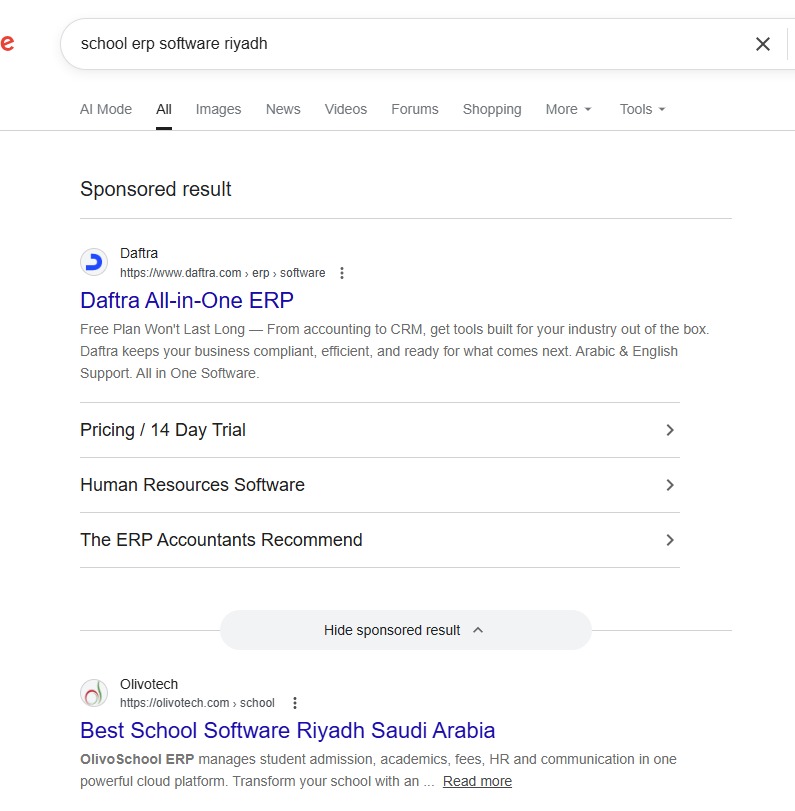Select the All results tab
Screen dimensions: 795x811
[163, 109]
